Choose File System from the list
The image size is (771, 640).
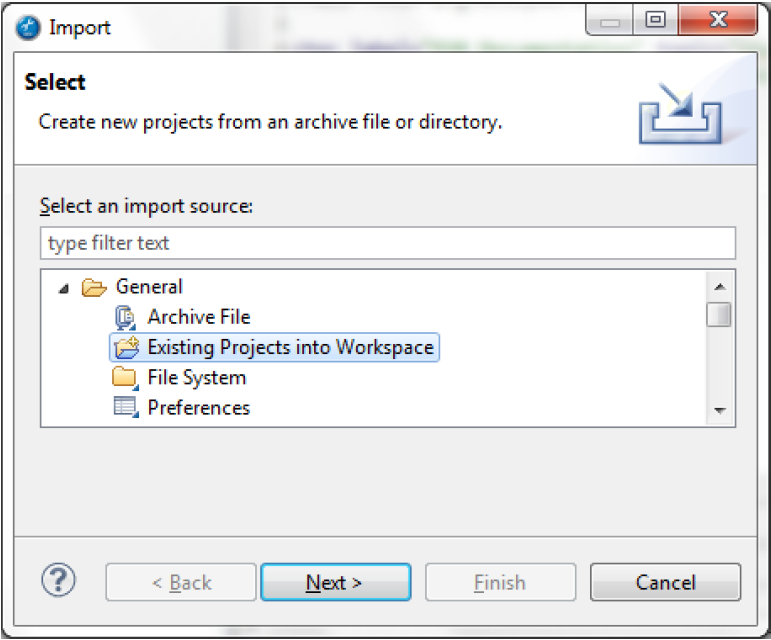(x=196, y=378)
